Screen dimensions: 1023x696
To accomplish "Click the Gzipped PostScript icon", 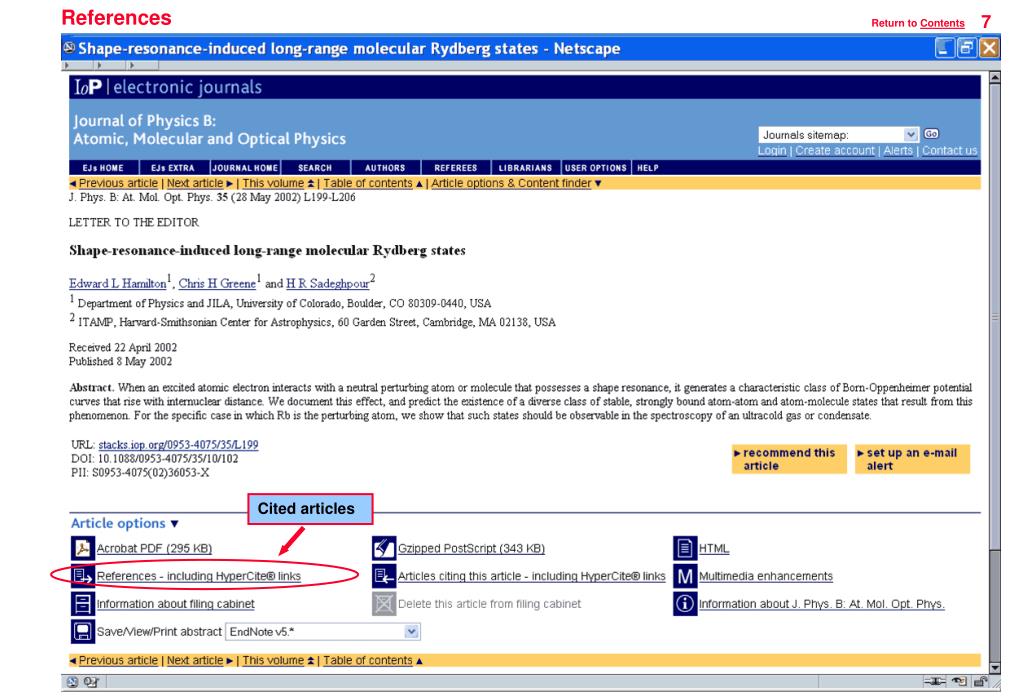I will tap(384, 547).
